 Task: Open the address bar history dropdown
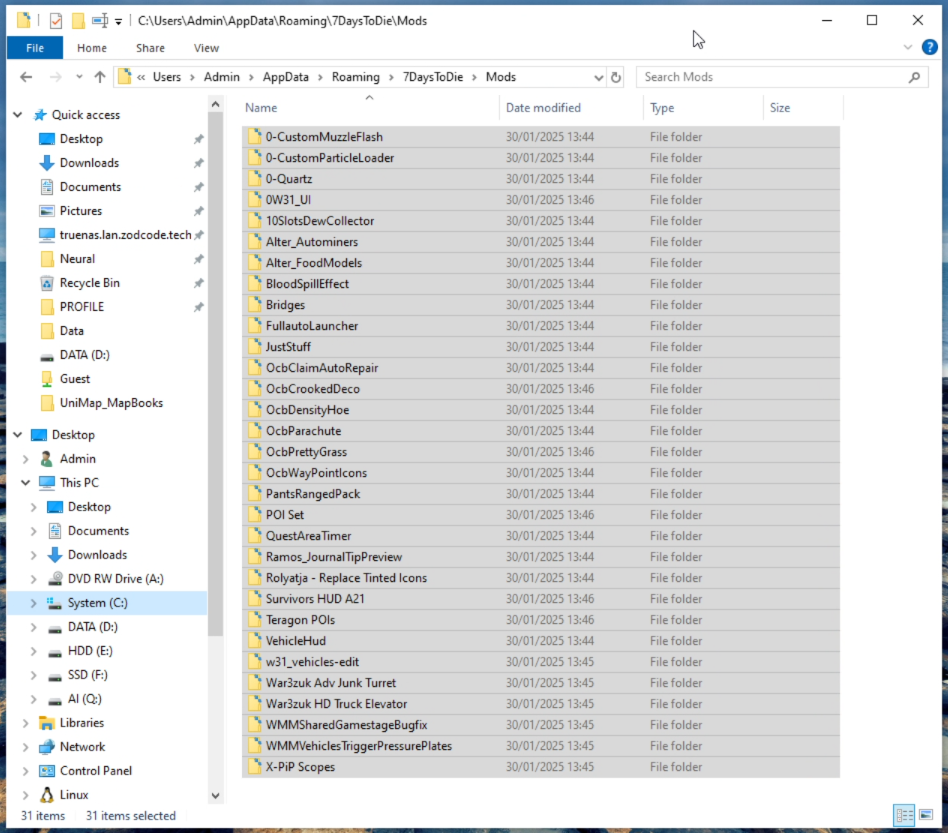599,77
